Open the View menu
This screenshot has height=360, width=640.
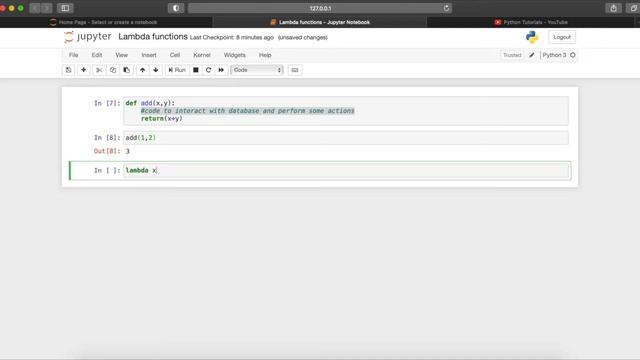click(121, 55)
